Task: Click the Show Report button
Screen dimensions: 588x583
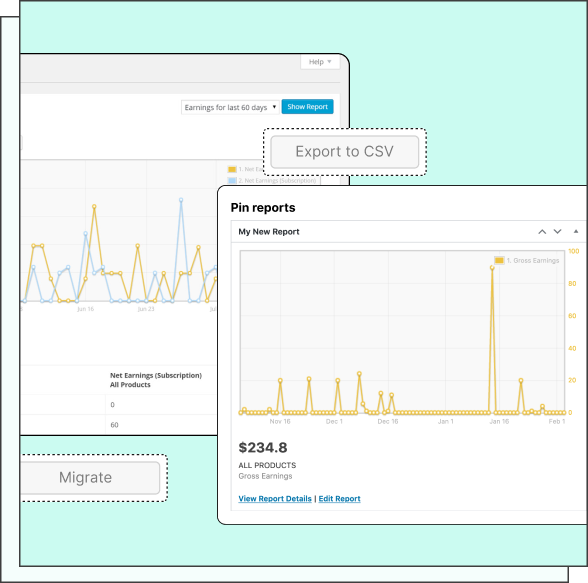Action: coord(308,107)
